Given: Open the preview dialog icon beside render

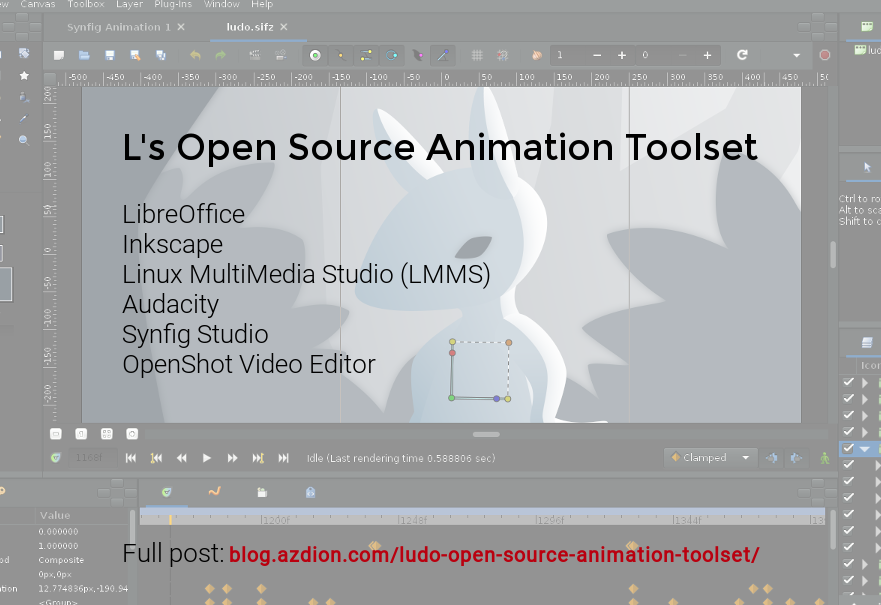Looking at the screenshot, I should (280, 55).
